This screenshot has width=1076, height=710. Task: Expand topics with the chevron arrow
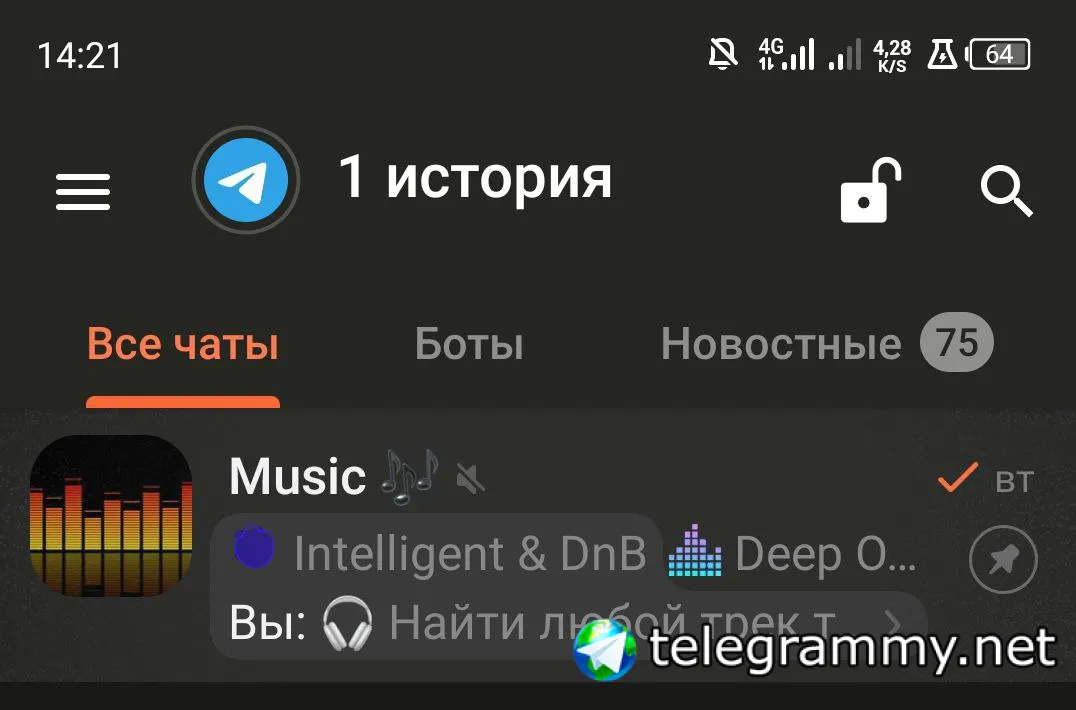click(893, 624)
